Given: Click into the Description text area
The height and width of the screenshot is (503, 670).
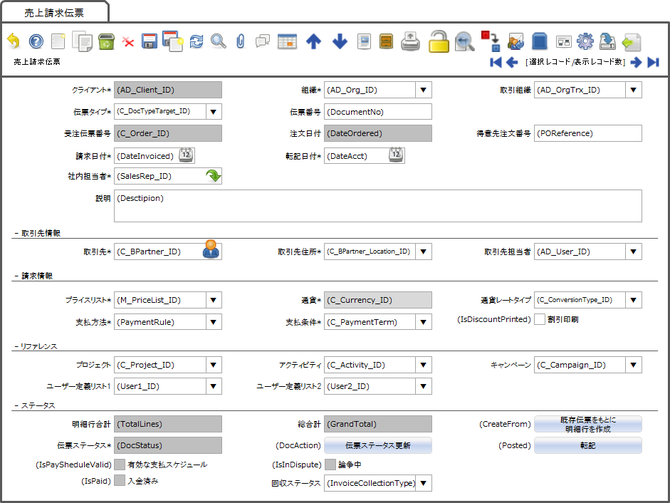Looking at the screenshot, I should click(378, 206).
